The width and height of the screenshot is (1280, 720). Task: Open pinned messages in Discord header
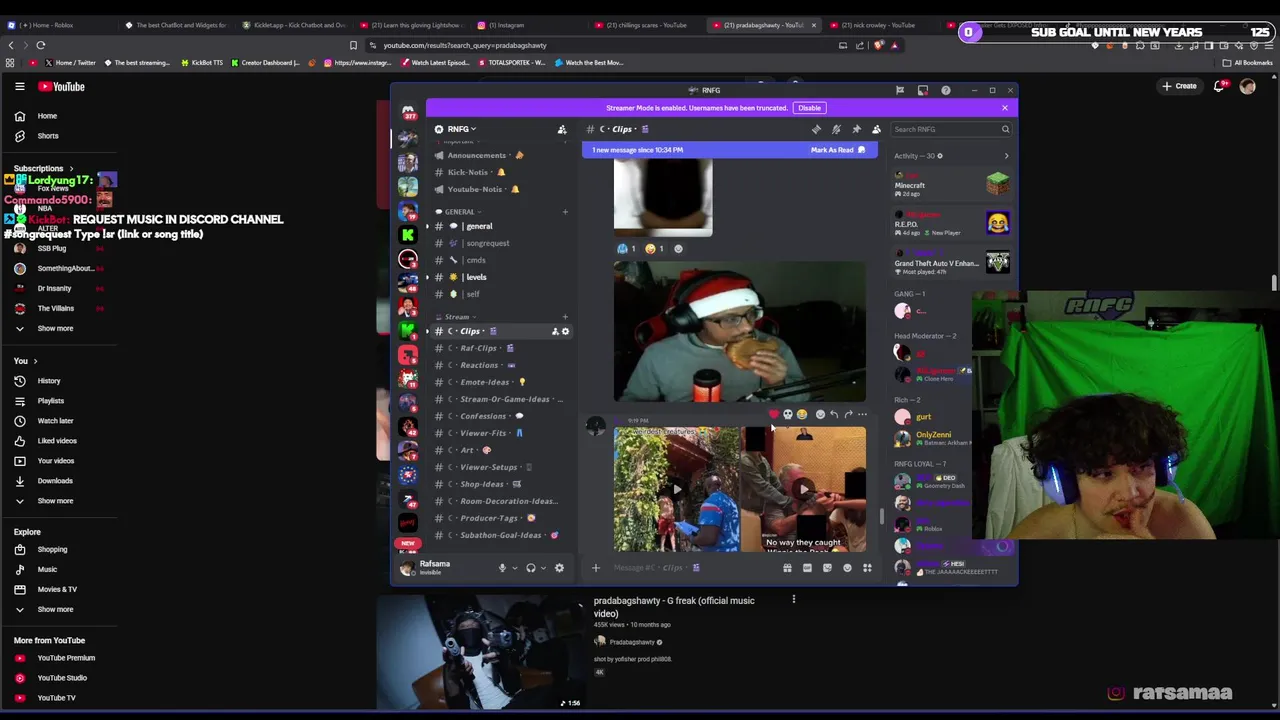click(x=856, y=129)
